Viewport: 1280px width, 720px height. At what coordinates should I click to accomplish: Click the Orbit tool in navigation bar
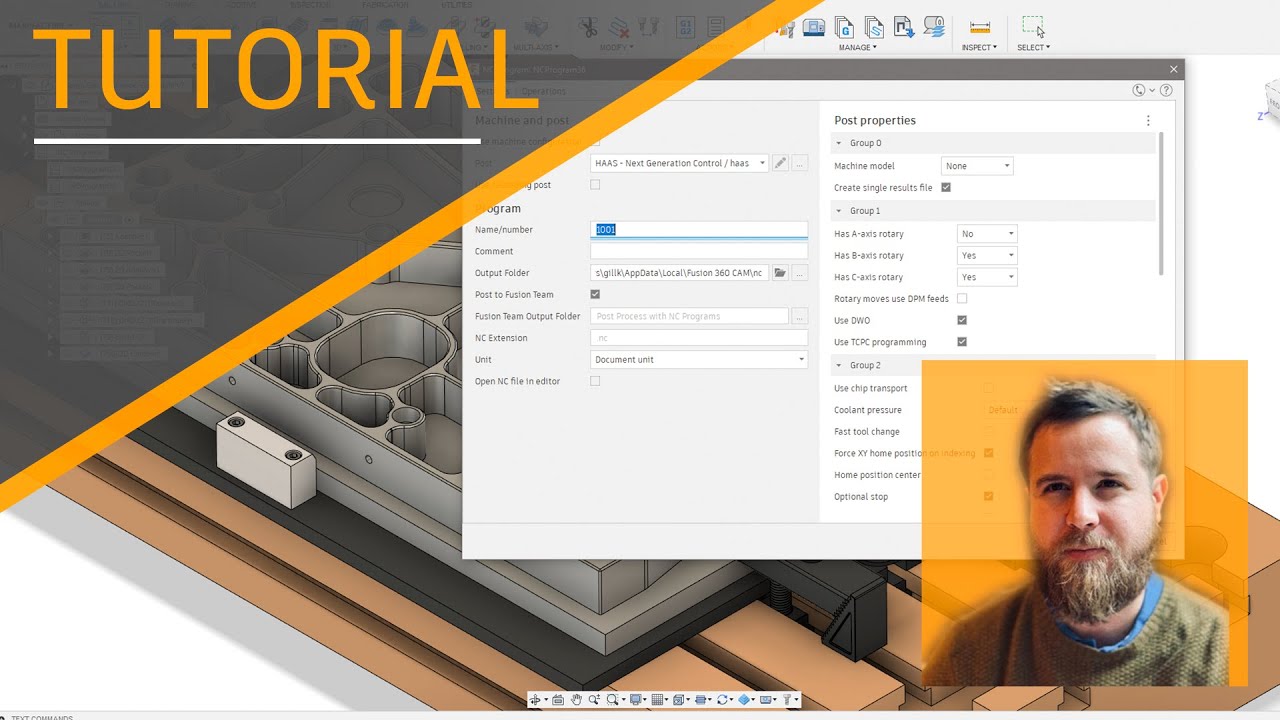click(536, 700)
